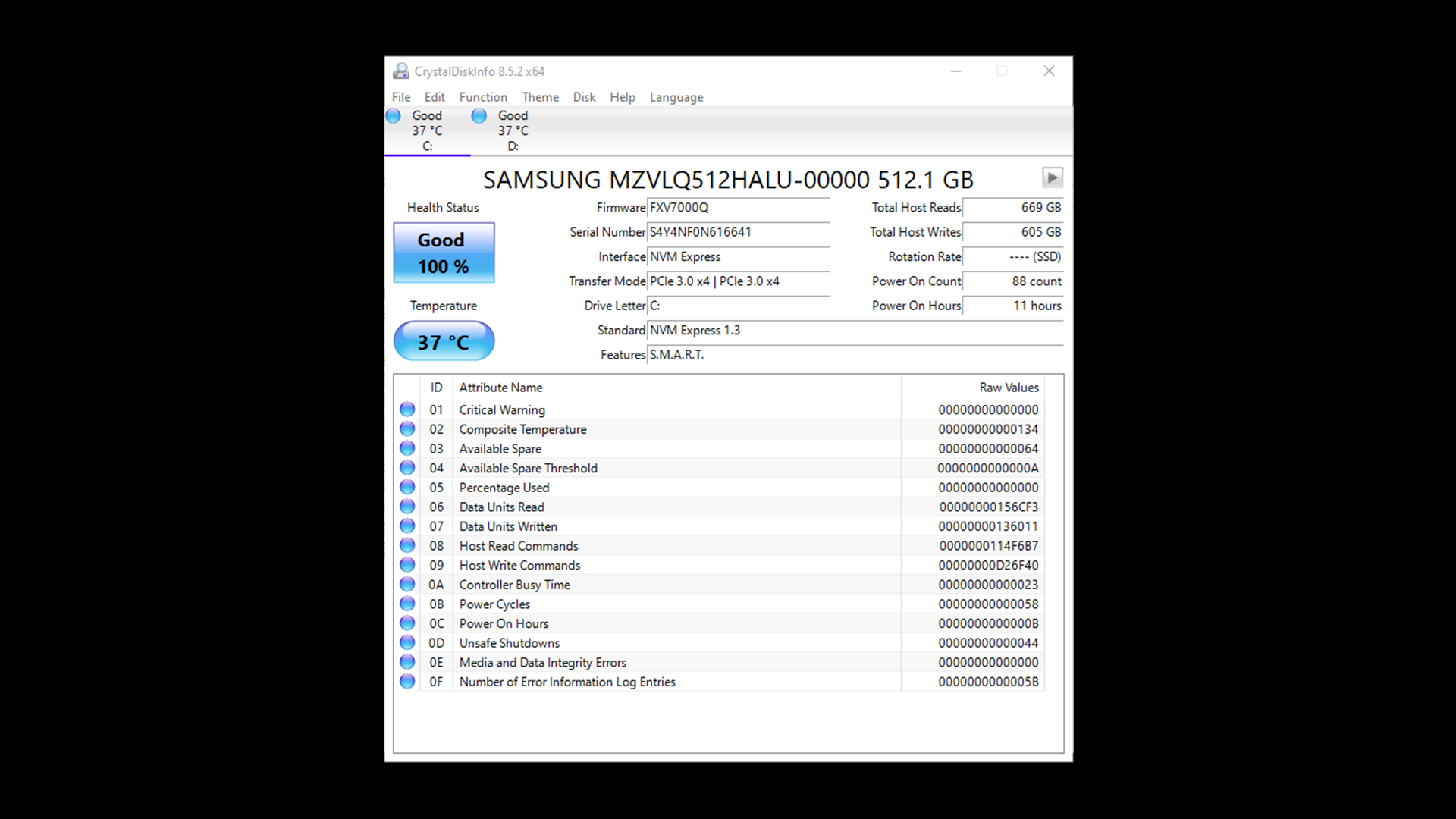Click status orb for Critical Warning row
The width and height of the screenshot is (1456, 819).
click(x=407, y=409)
